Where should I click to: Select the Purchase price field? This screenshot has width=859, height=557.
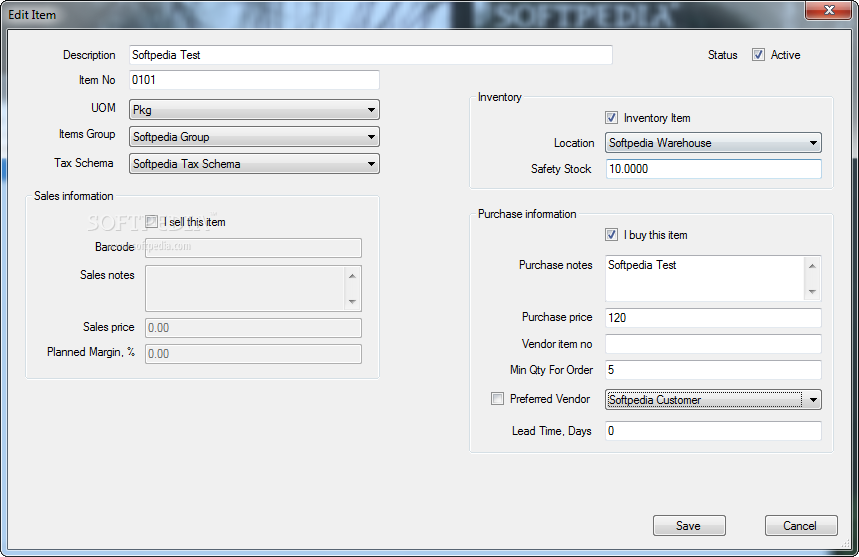point(713,318)
